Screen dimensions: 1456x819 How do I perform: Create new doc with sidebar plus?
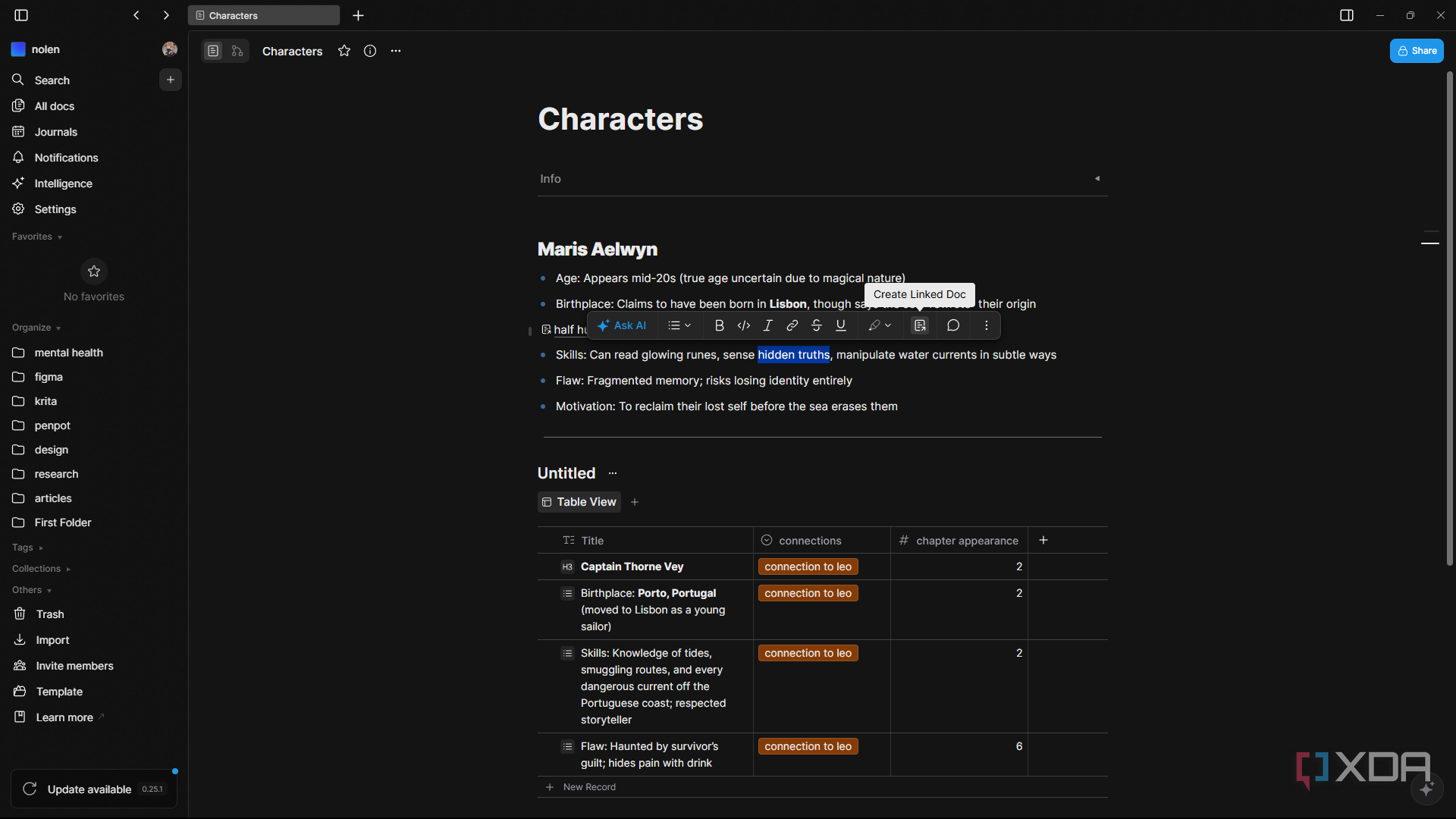[x=171, y=80]
